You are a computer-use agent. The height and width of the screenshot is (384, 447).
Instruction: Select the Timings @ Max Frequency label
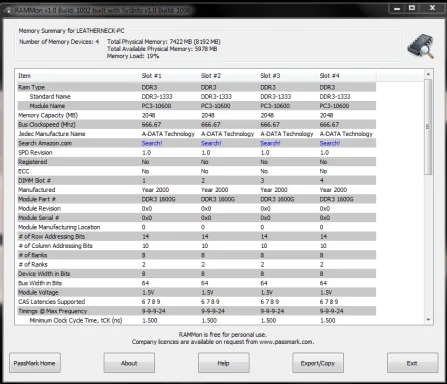tap(53, 311)
